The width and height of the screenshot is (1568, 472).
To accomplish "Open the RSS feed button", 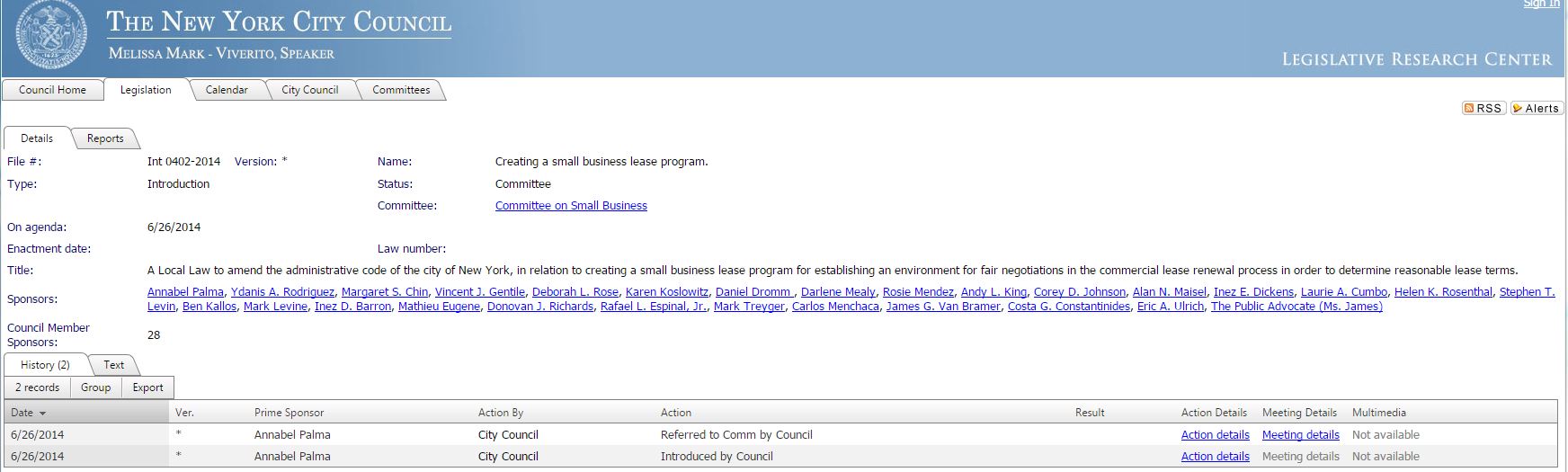I will pos(1483,108).
